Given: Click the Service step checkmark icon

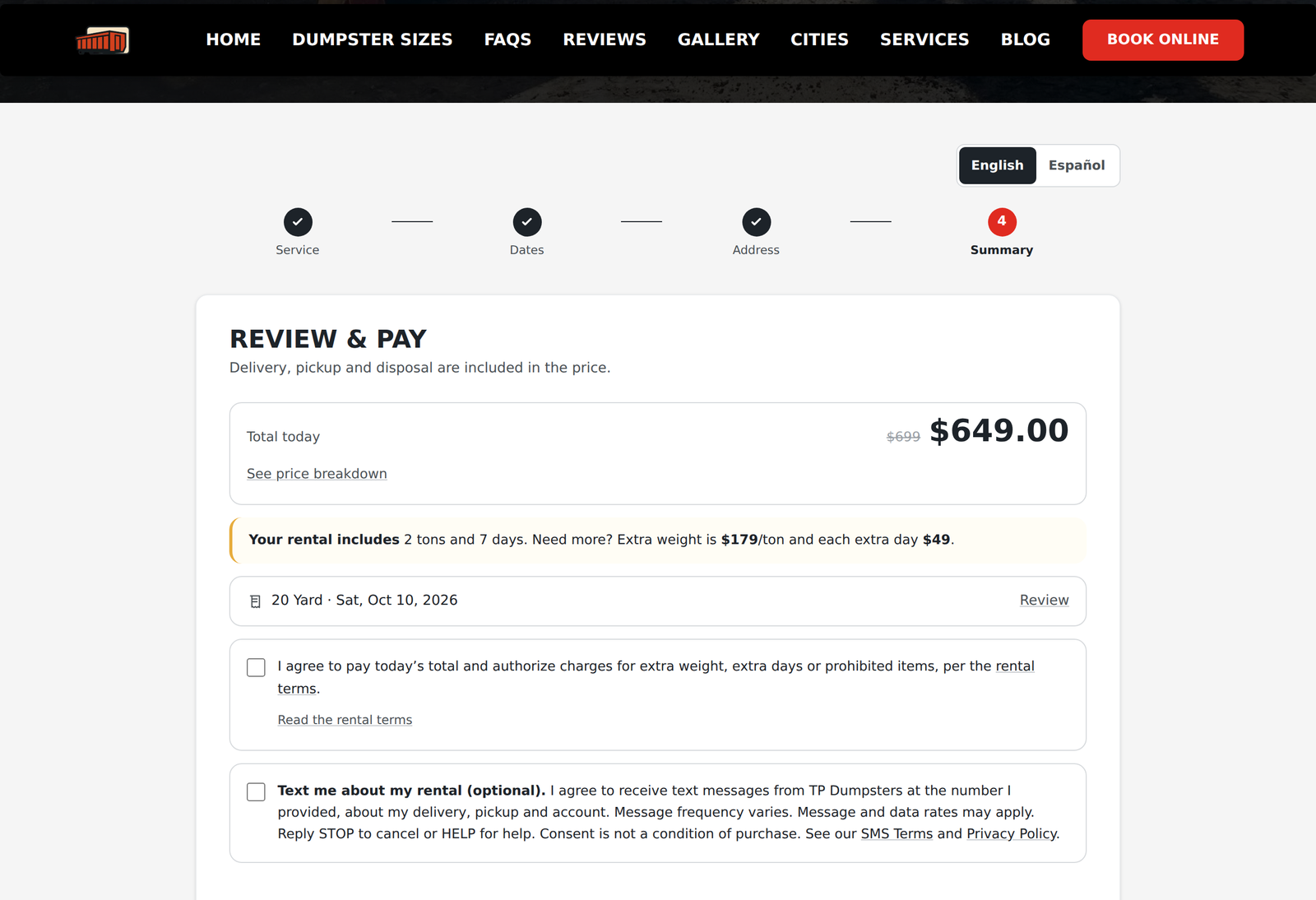Looking at the screenshot, I should [298, 222].
